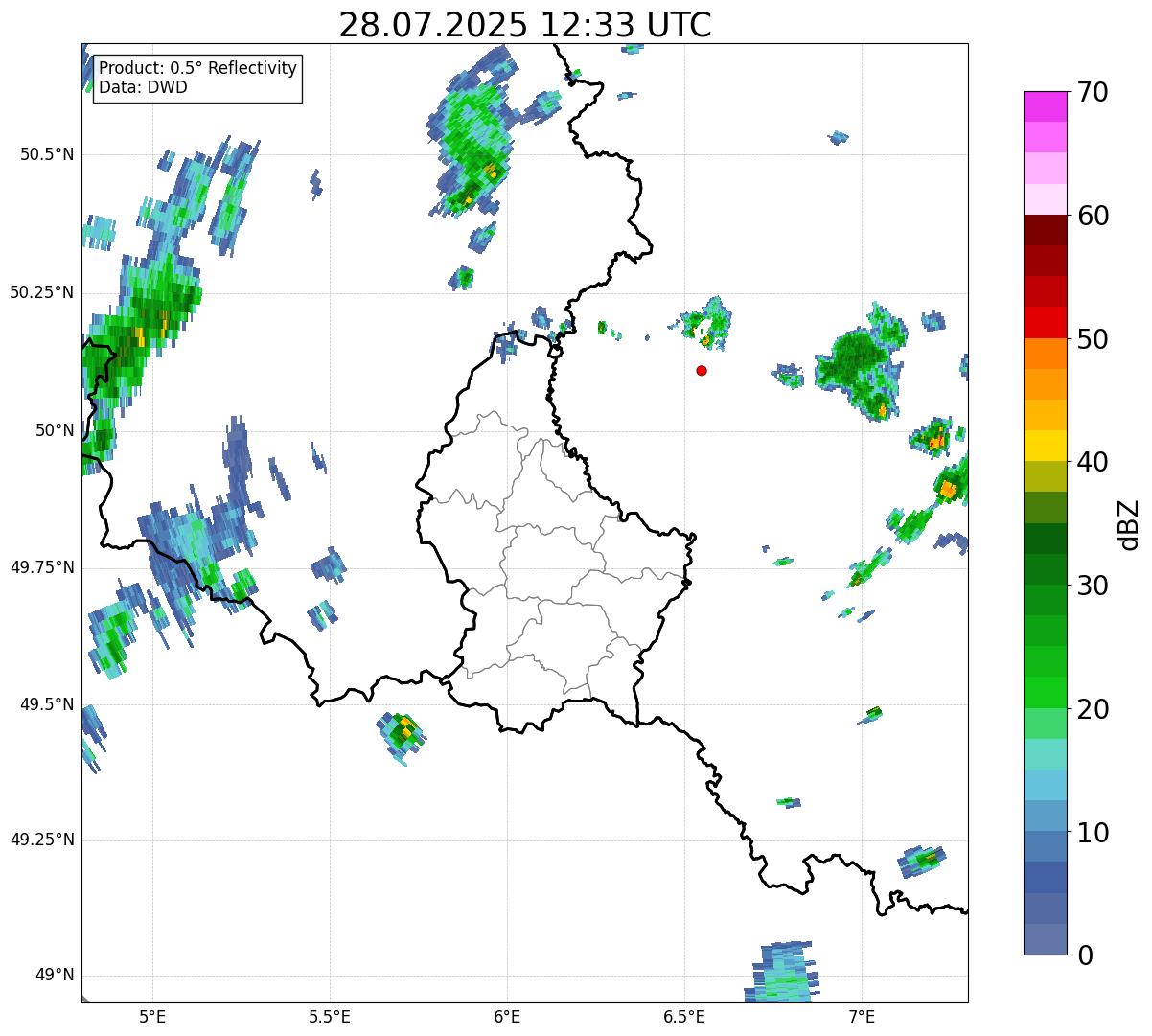Click the latitude label "49.5°N"
Viewport: 1152px width, 1036px height.
coord(47,704)
